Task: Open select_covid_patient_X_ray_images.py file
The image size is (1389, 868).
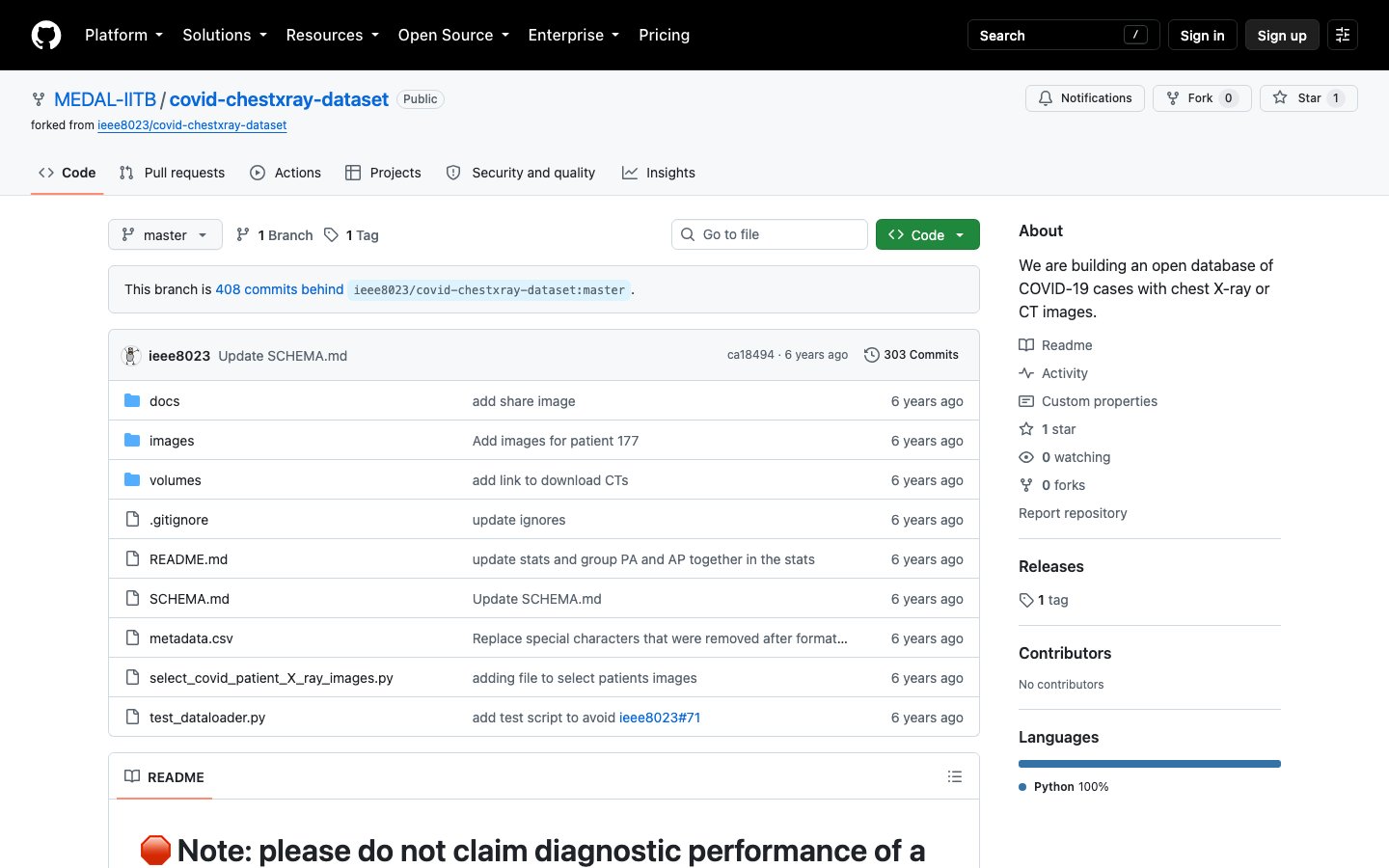Action: (271, 678)
